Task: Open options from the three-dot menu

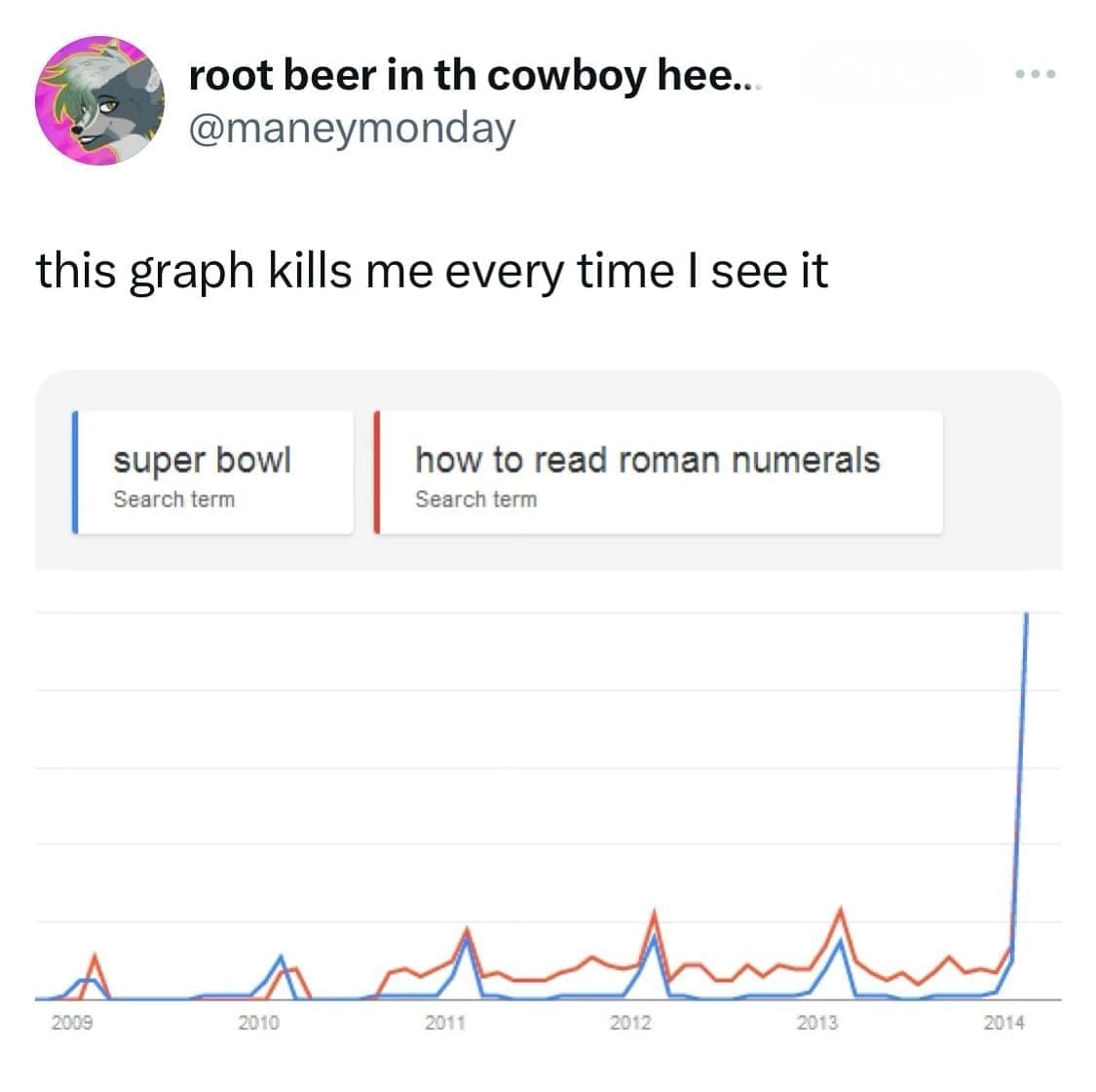Action: coord(1038,72)
